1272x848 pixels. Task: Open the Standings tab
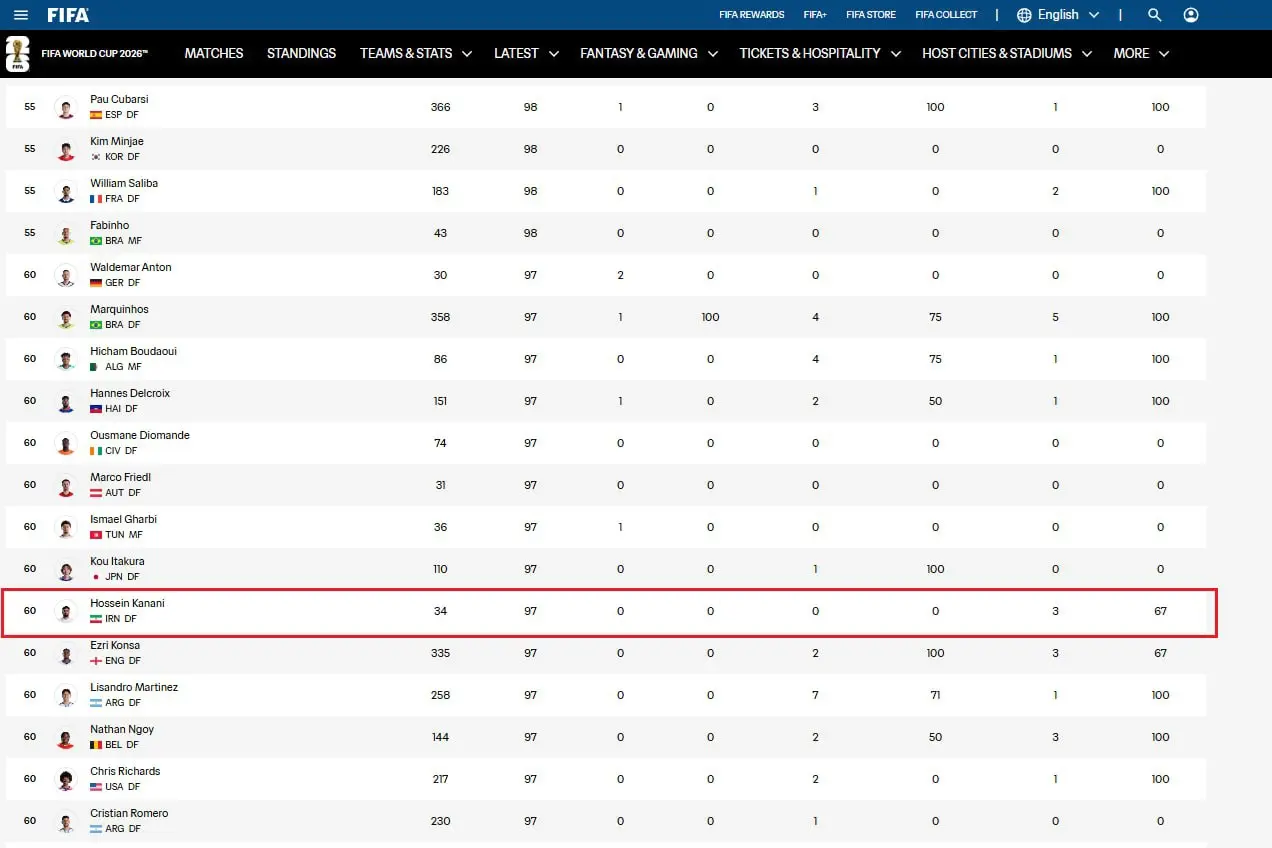pyautogui.click(x=301, y=53)
